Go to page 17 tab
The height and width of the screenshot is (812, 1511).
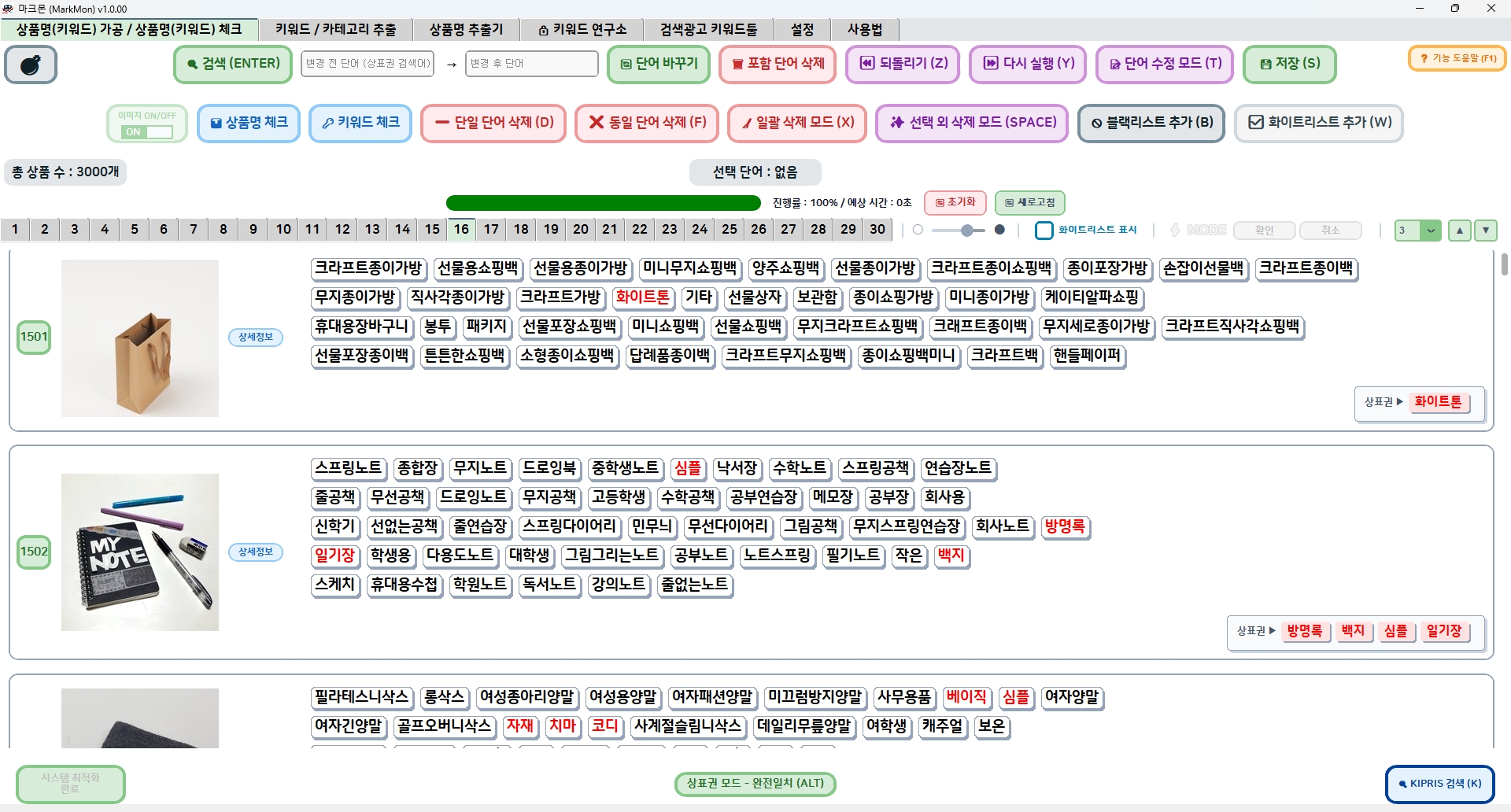[x=491, y=229]
